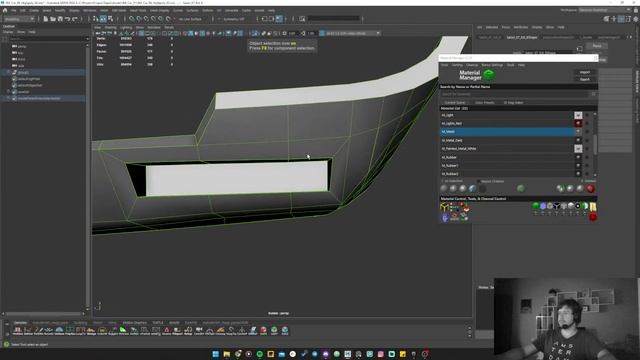Click the white swatch next to M_Painted_Metal_White
Viewport: 640px width, 360px height.
tap(578, 149)
